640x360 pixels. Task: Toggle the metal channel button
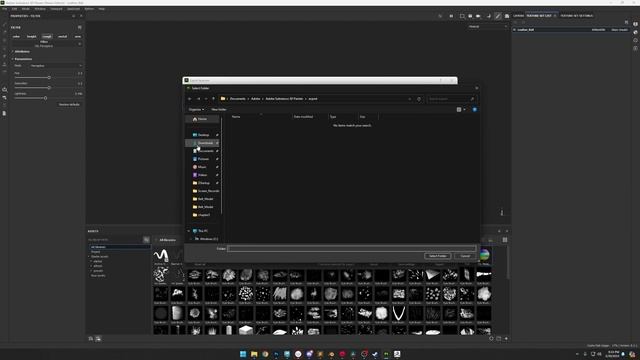pos(62,36)
